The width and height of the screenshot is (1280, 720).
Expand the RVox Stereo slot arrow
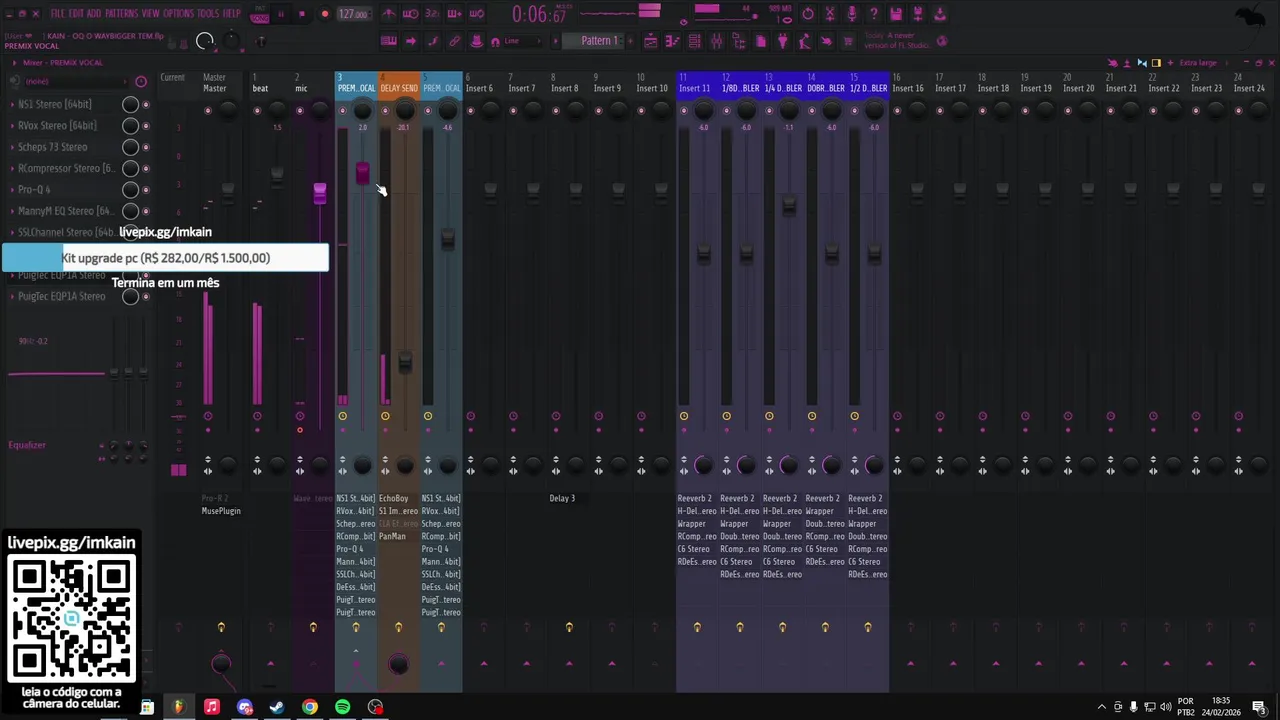(x=12, y=126)
